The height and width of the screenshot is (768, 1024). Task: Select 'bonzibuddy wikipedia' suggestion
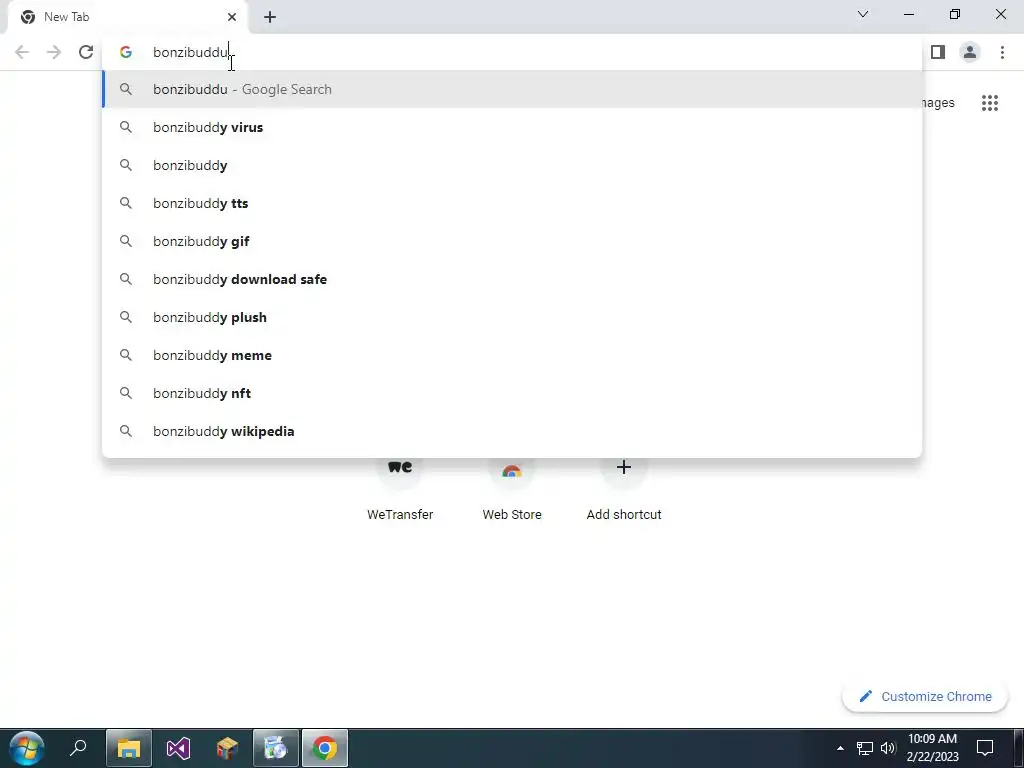tap(512, 431)
